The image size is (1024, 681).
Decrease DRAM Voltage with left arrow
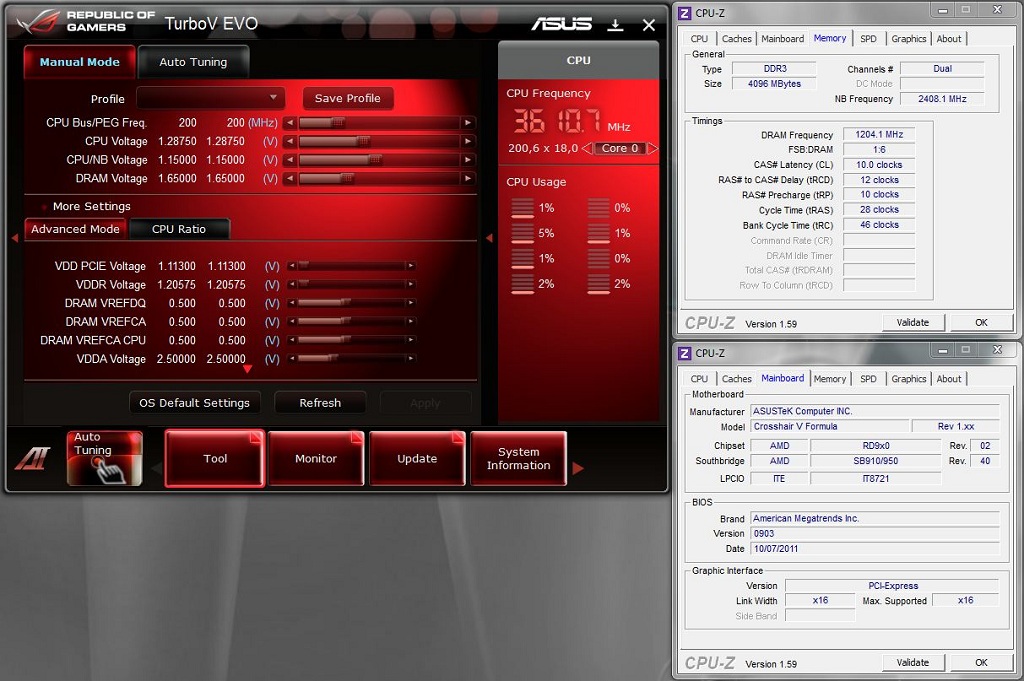pos(289,178)
